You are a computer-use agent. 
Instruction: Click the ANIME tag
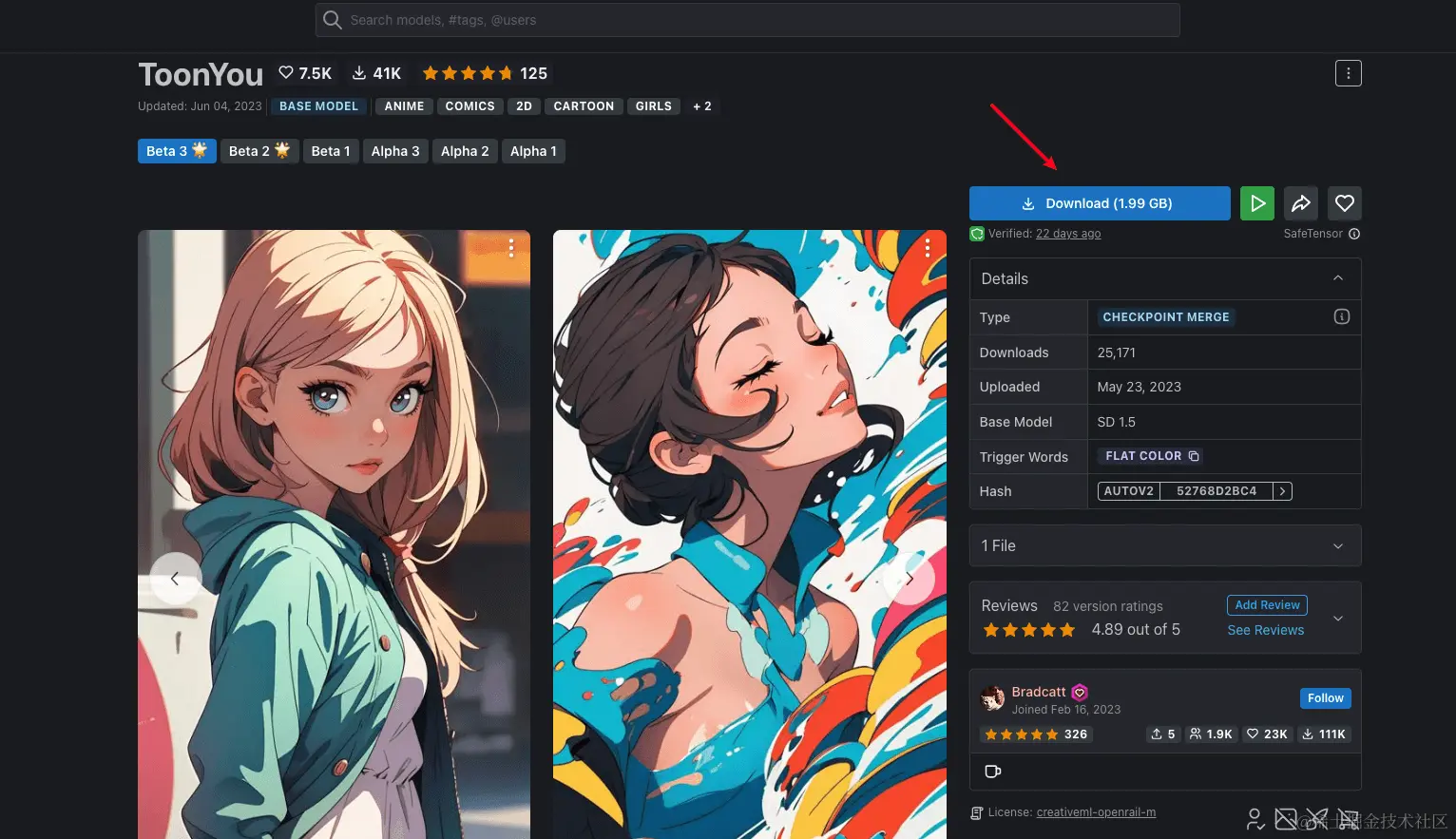tap(405, 106)
